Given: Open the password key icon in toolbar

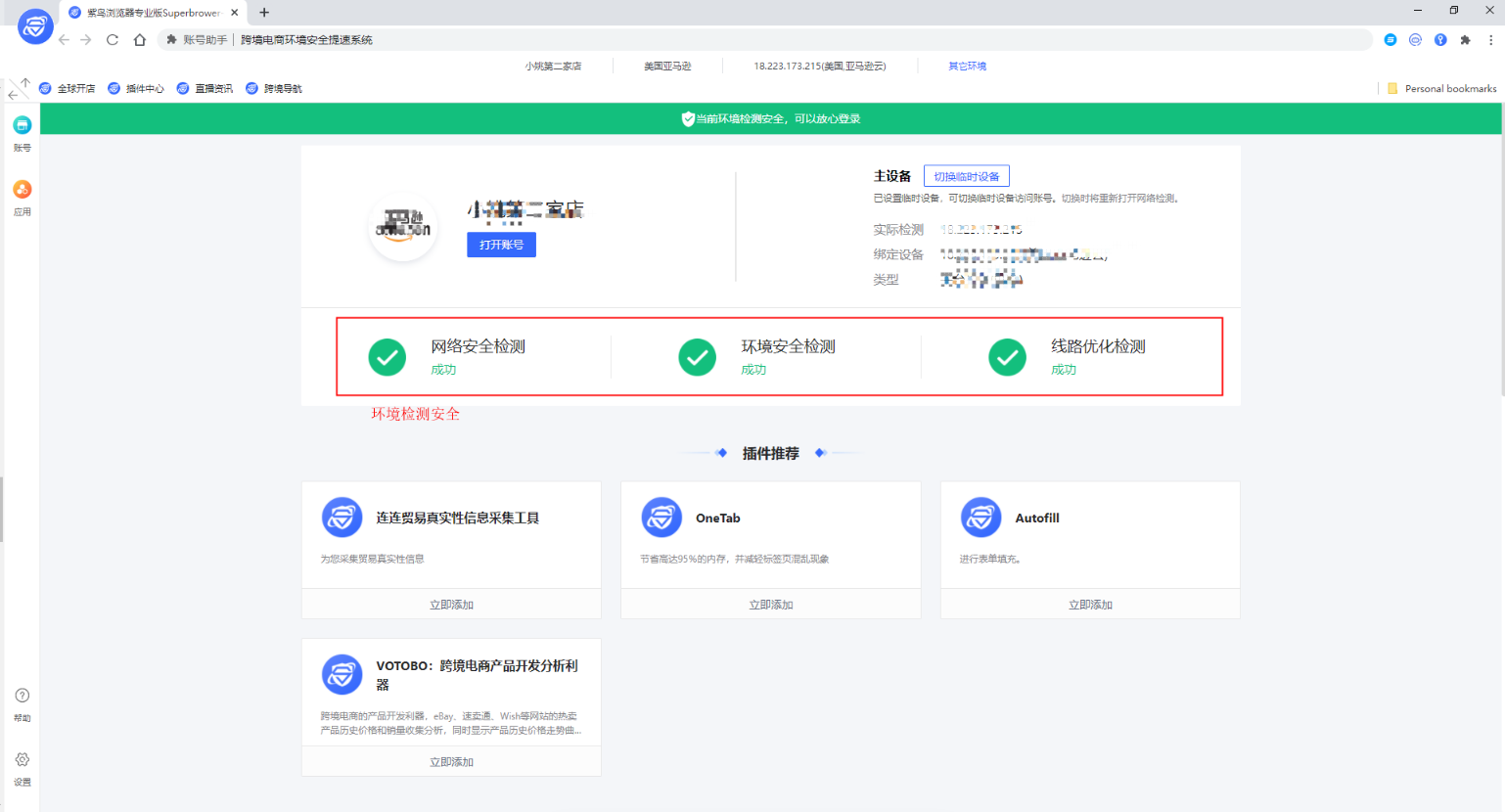Looking at the screenshot, I should point(1439,39).
